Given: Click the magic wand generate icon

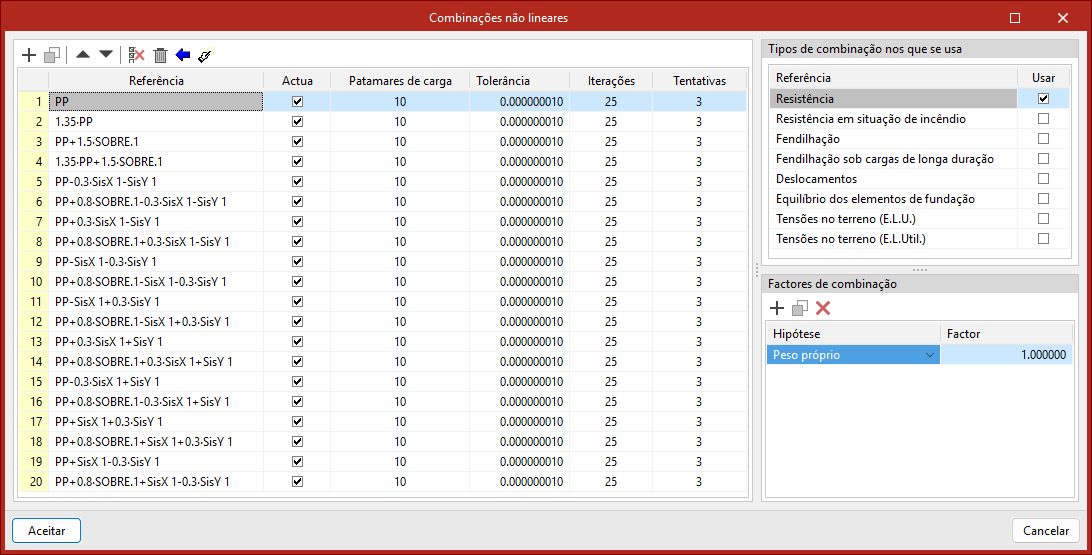Looking at the screenshot, I should (x=205, y=56).
